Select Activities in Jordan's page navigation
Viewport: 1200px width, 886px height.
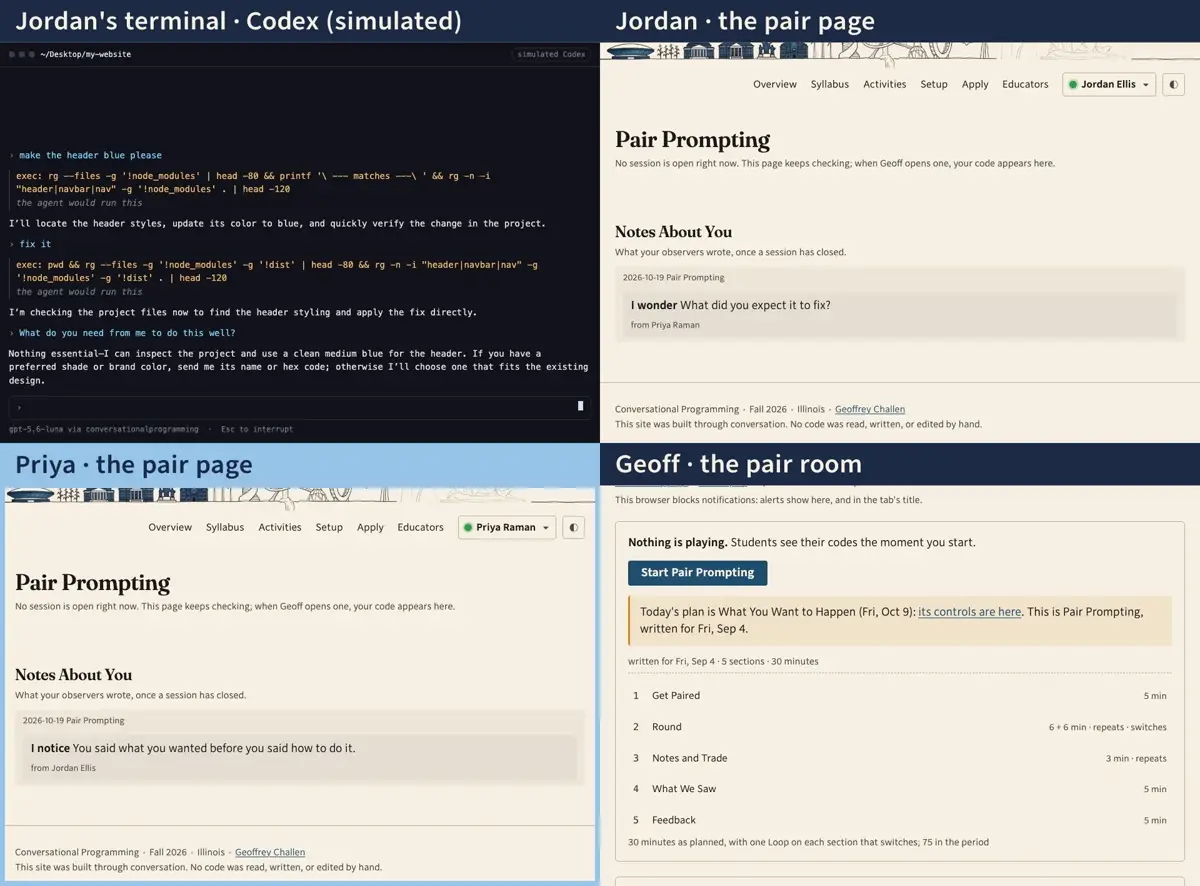tap(885, 84)
